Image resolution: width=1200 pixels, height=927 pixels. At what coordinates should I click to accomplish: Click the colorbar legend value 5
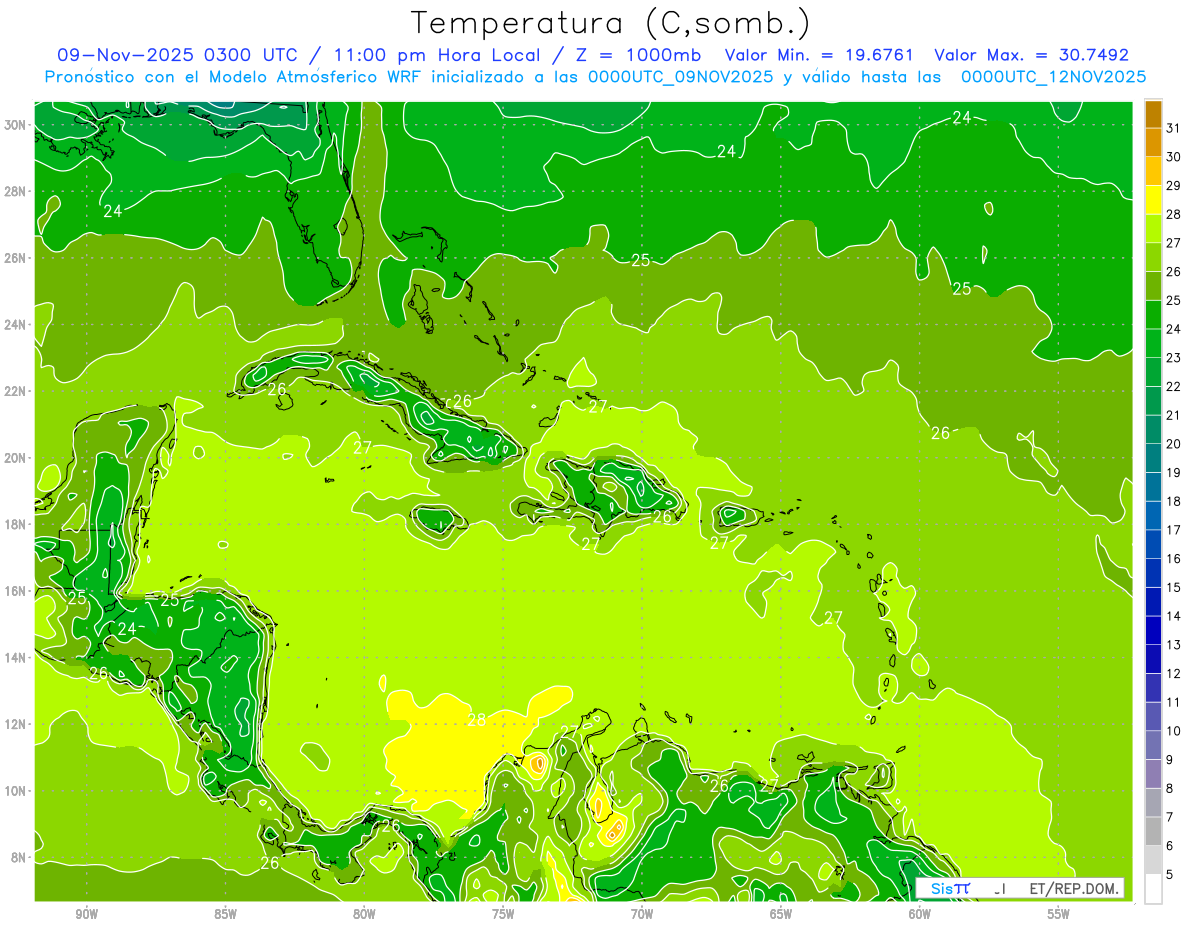1170,874
